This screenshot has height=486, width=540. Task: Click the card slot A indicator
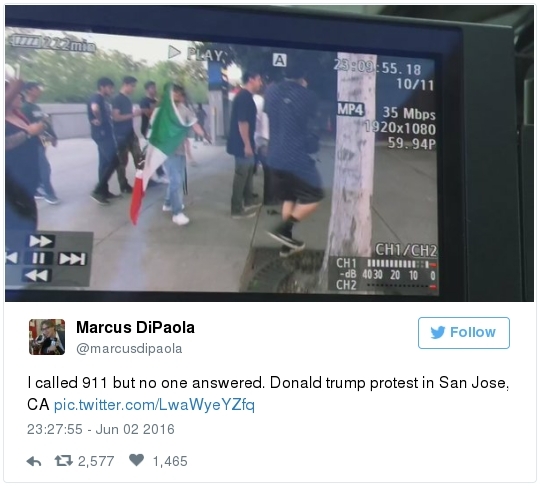coord(280,61)
